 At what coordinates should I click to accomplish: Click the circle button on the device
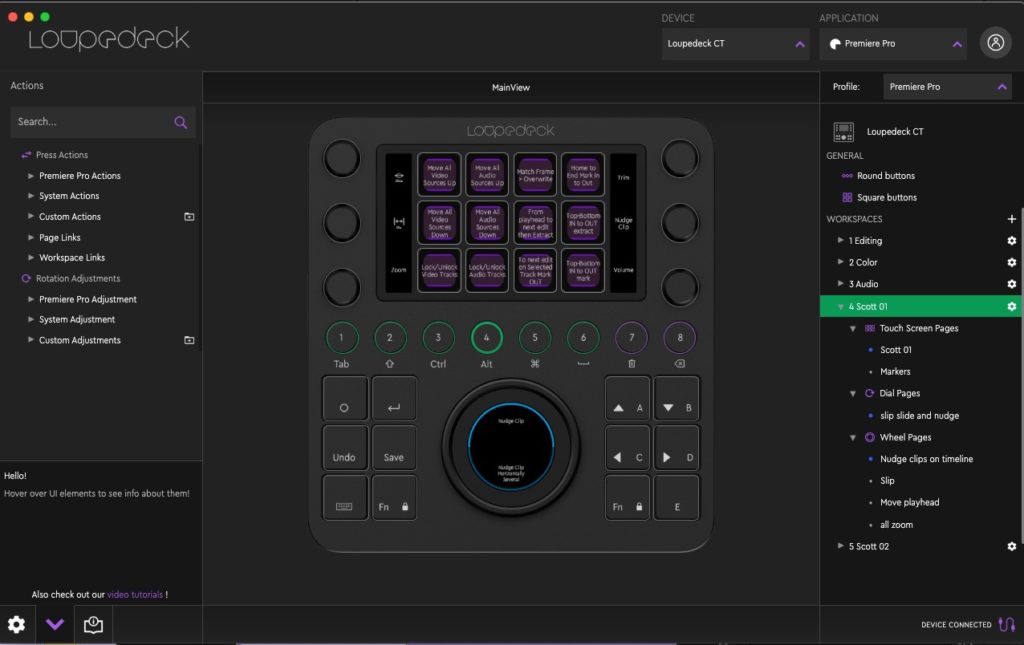pyautogui.click(x=344, y=399)
